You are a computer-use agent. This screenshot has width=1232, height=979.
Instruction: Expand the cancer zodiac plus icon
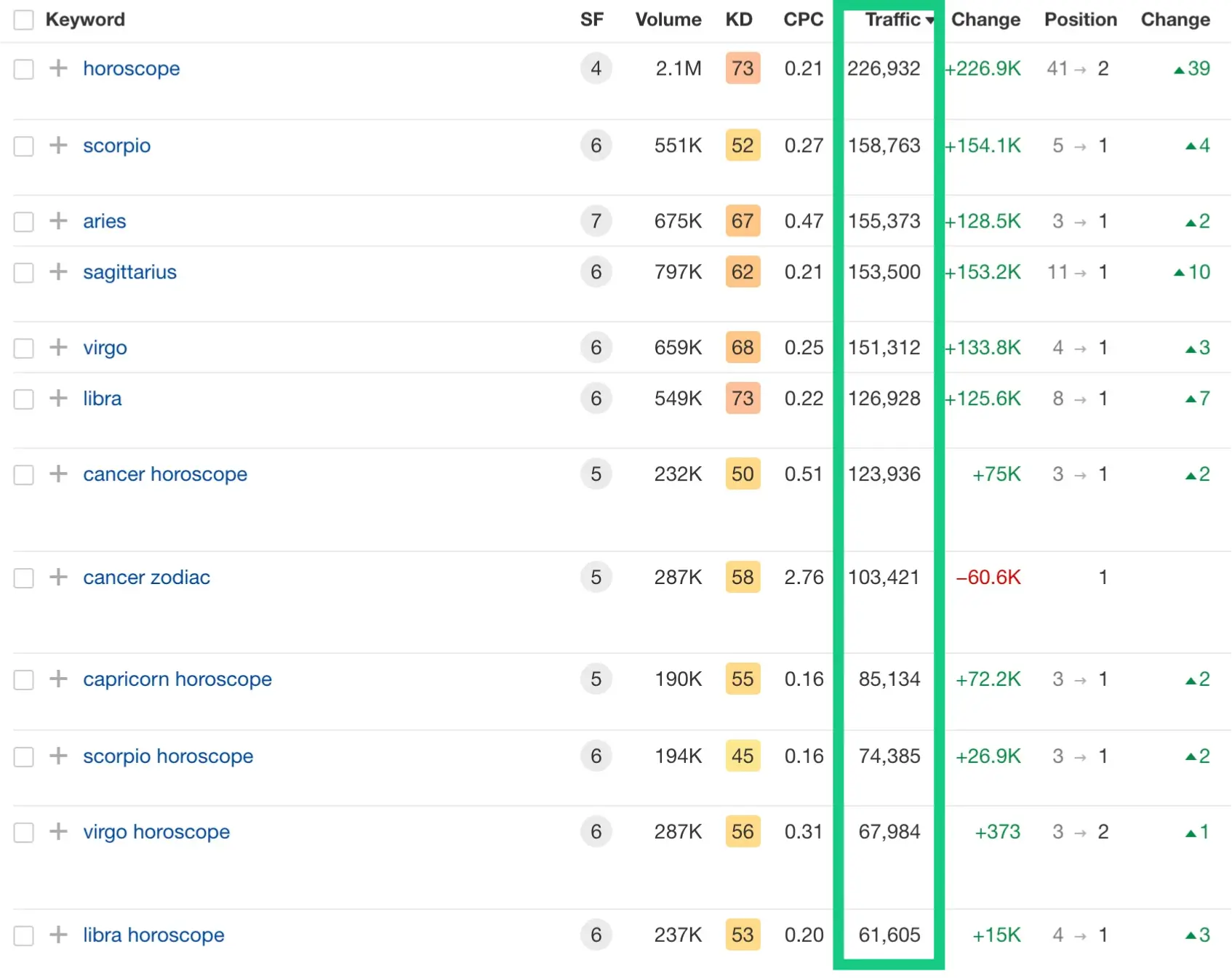(x=58, y=578)
